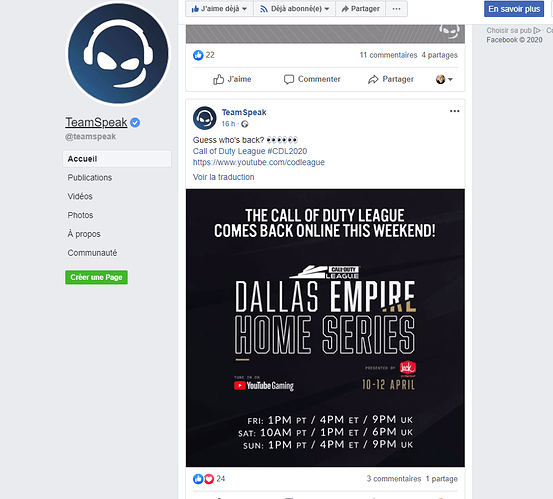The width and height of the screenshot is (553, 499).
Task: Click the Partager arrow under the first post
Action: (x=373, y=79)
